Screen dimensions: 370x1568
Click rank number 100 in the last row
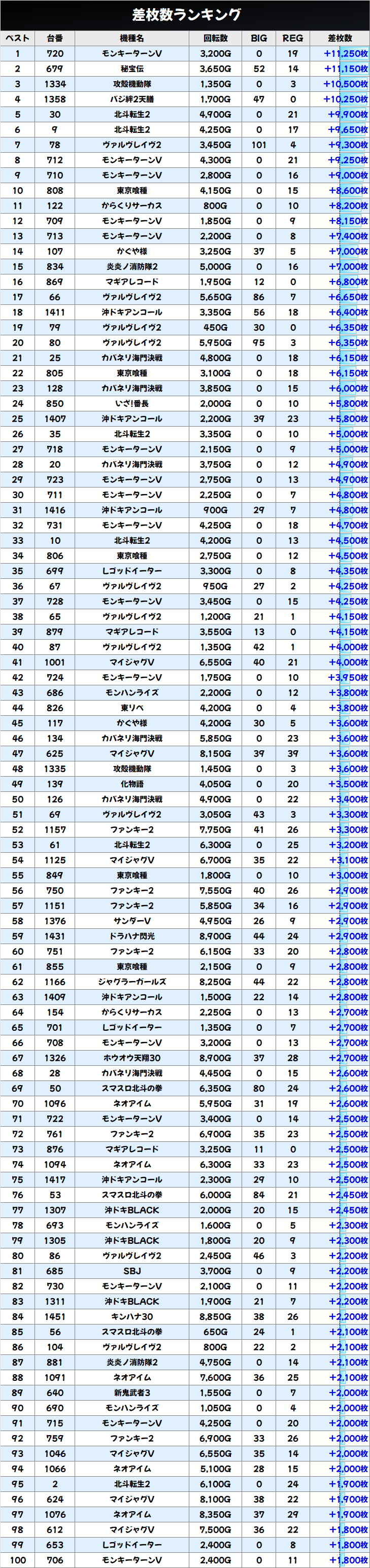[18, 1560]
